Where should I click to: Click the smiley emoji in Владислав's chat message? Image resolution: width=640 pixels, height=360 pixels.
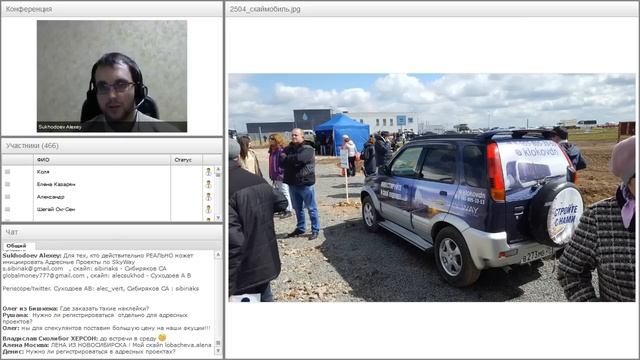(x=162, y=338)
